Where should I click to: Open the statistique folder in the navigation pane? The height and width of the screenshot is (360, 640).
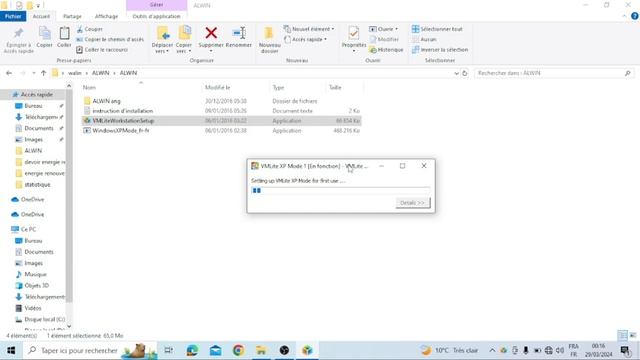pyautogui.click(x=37, y=184)
